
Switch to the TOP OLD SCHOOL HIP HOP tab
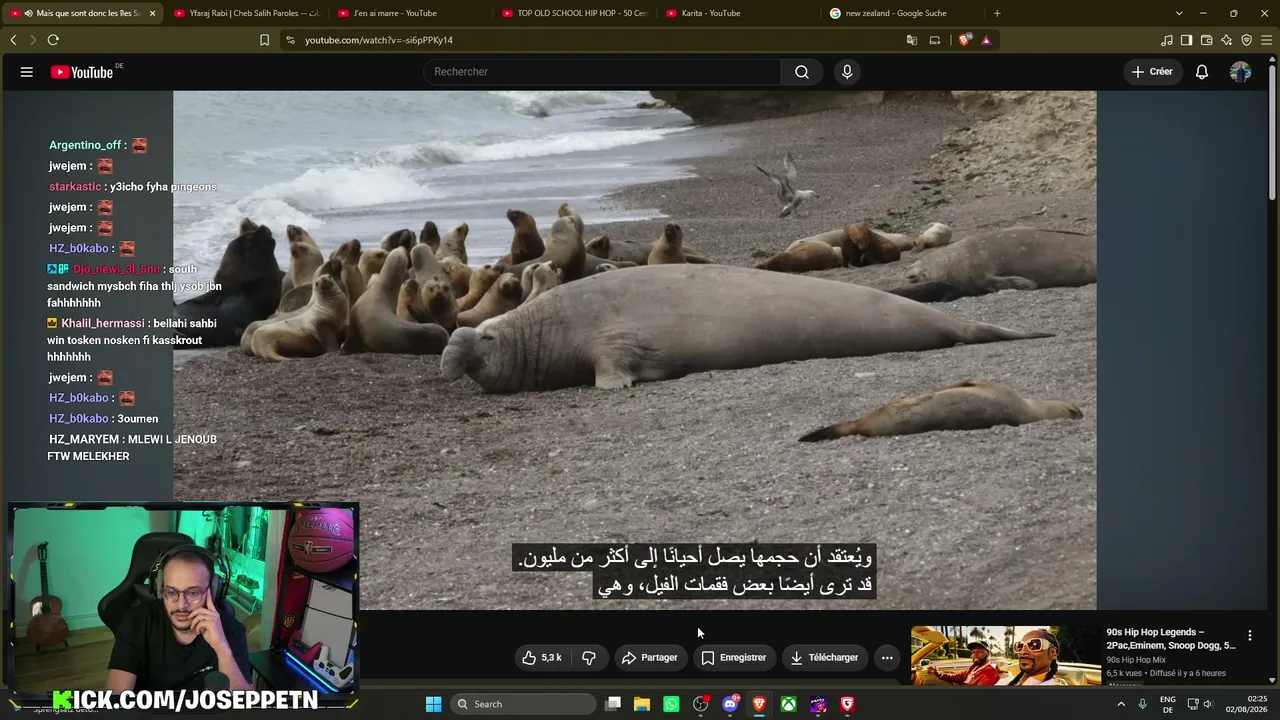pyautogui.click(x=574, y=13)
